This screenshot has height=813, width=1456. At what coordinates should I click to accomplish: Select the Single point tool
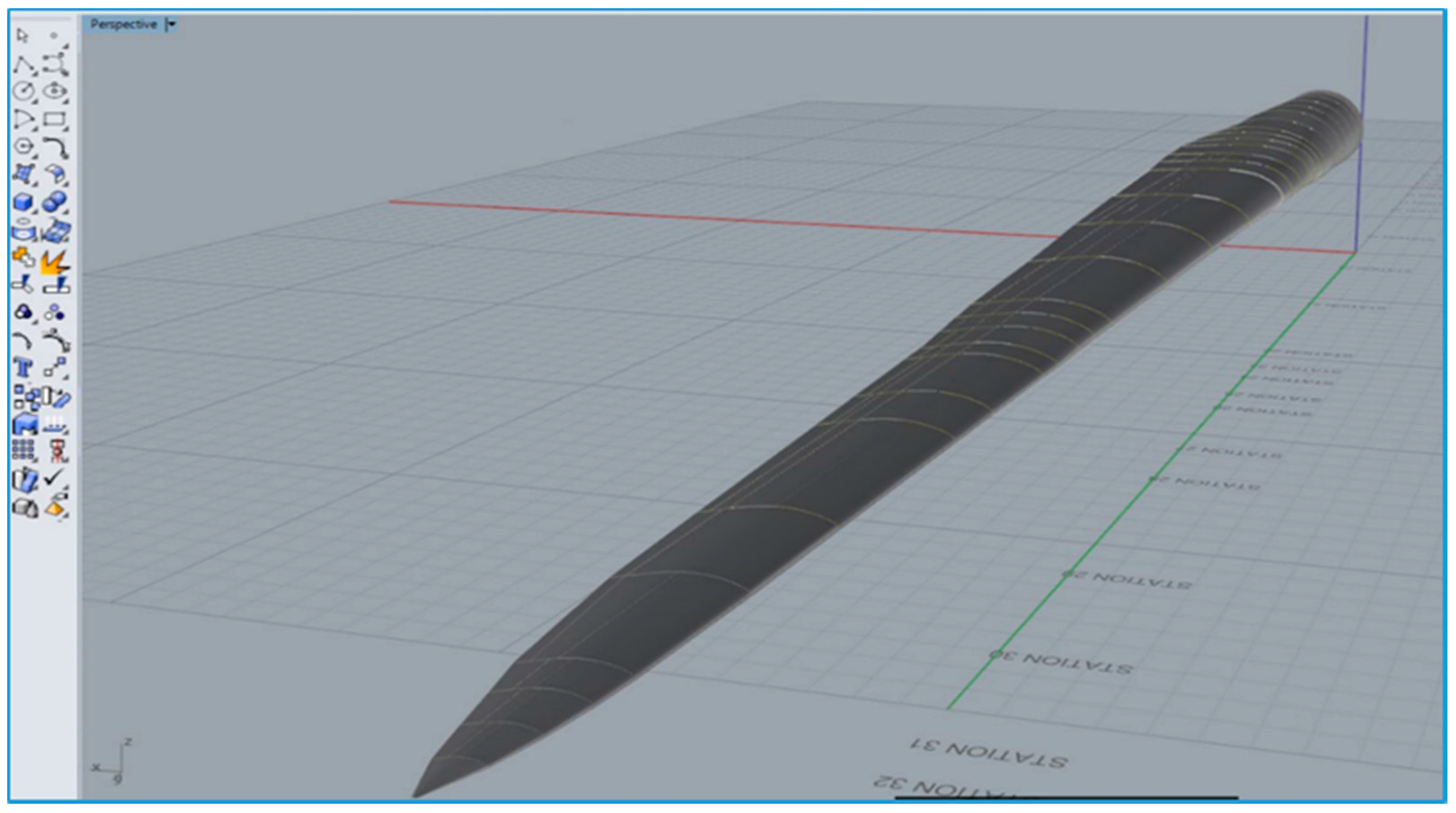tap(54, 36)
